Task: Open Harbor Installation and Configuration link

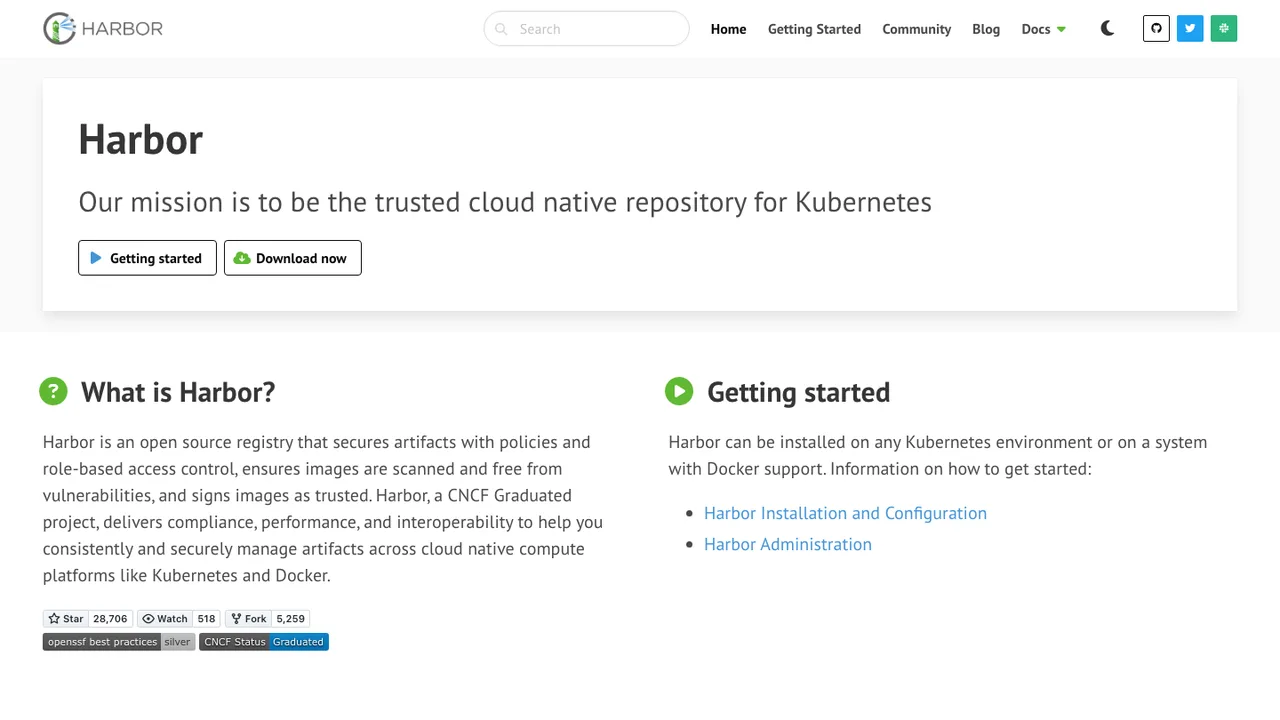Action: click(x=845, y=513)
